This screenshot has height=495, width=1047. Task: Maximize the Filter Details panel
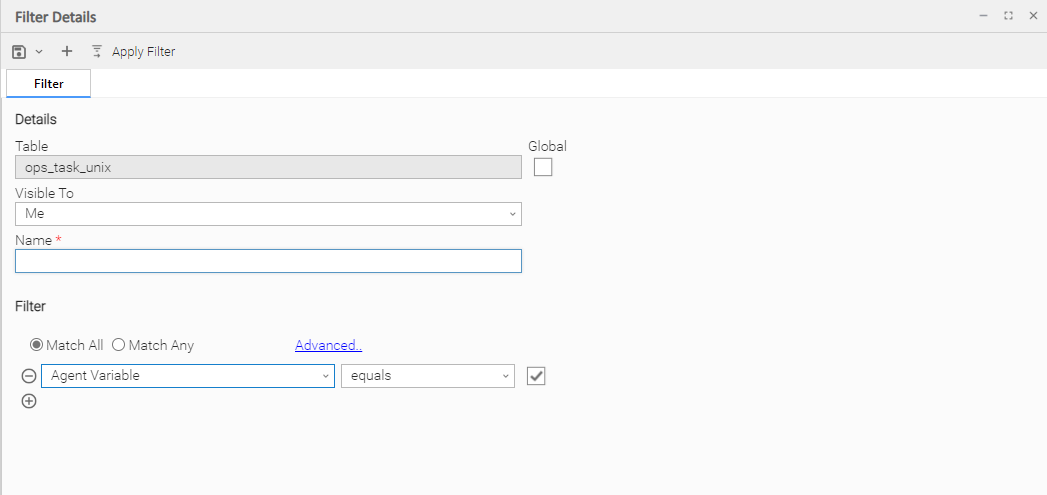(x=1008, y=16)
